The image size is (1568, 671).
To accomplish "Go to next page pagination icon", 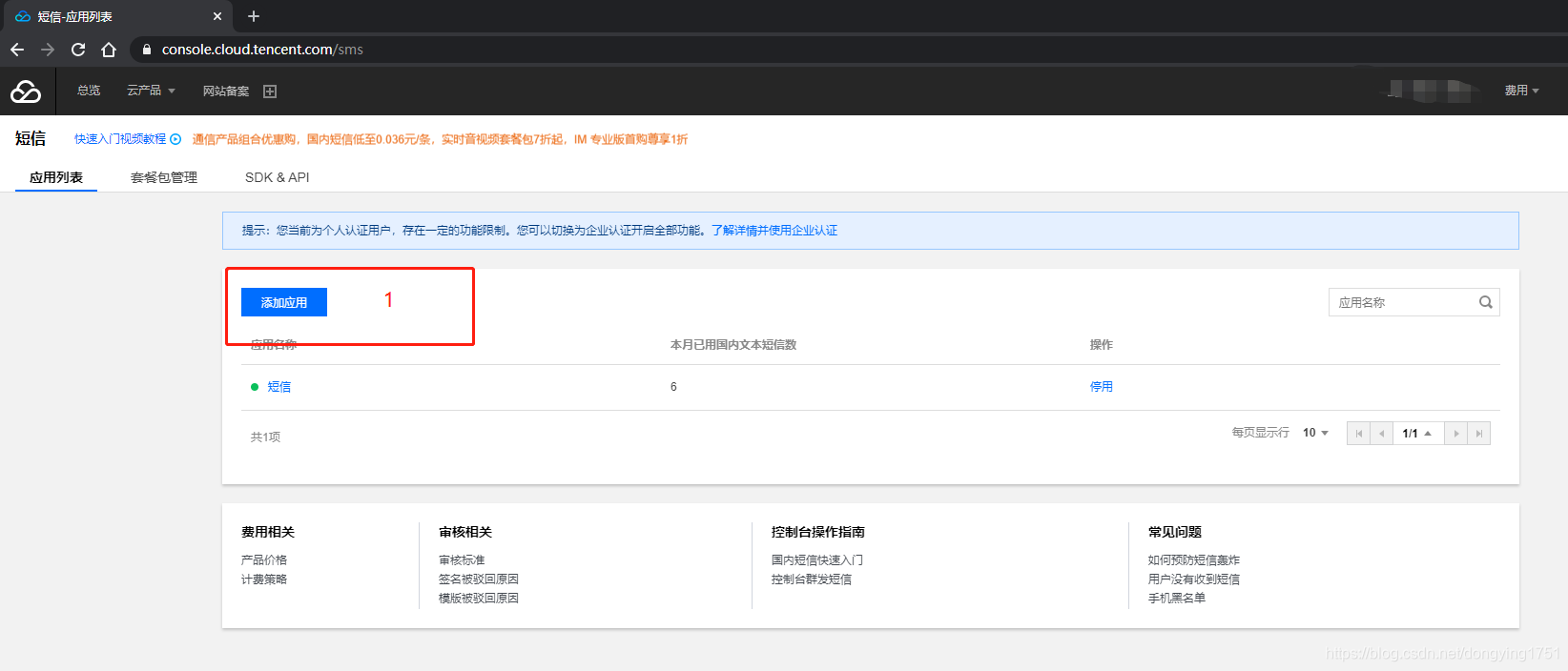I will (1456, 434).
